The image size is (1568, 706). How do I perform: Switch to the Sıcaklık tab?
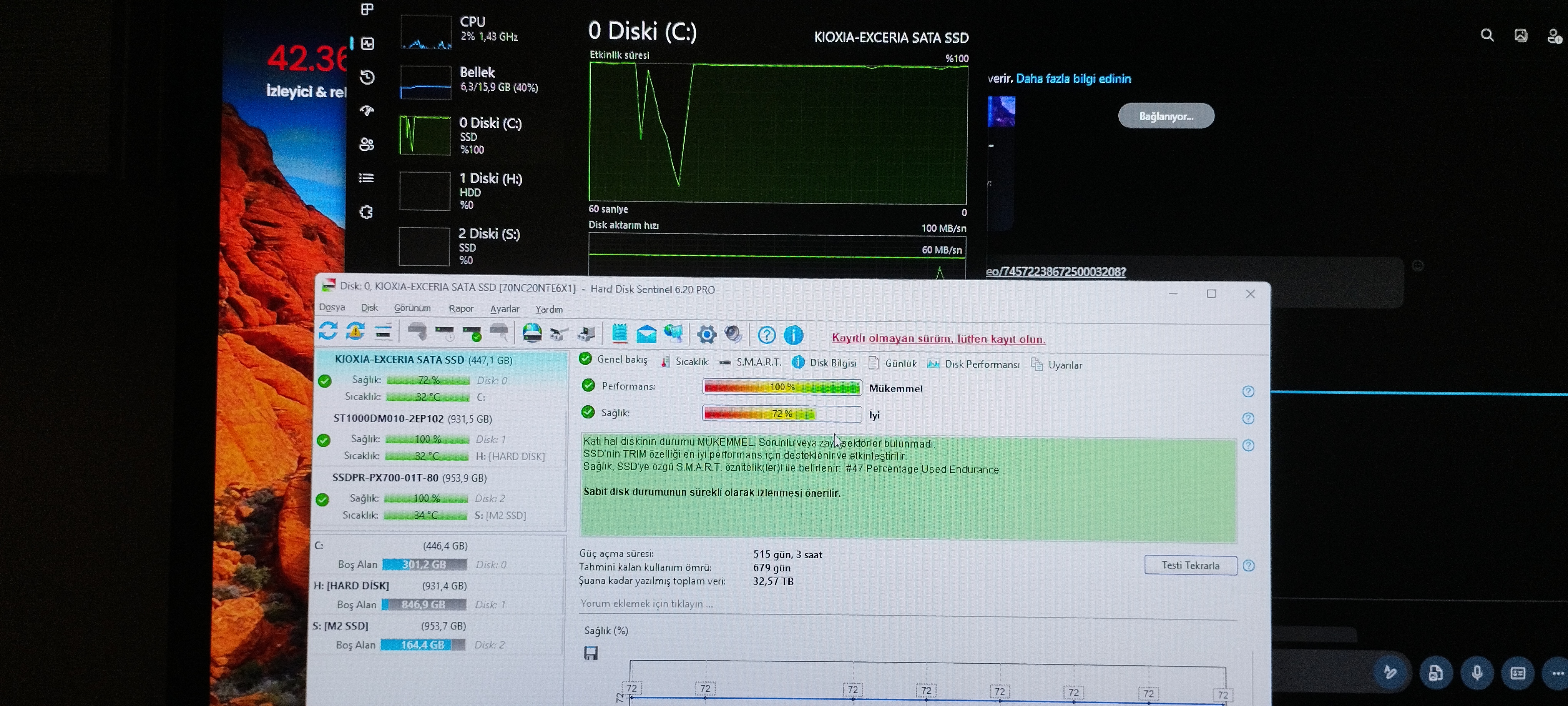685,361
